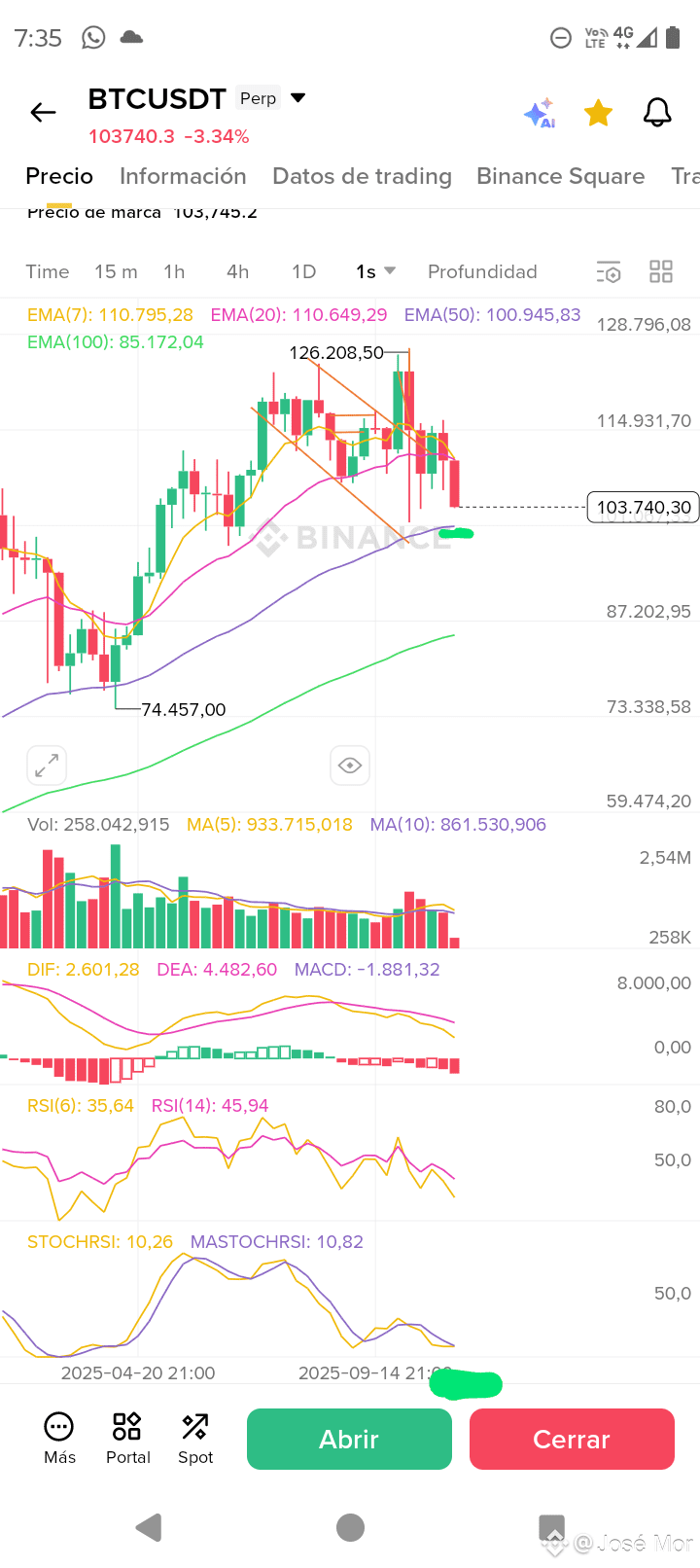The image size is (700, 1568).
Task: Tap the volume MA(5) label
Action: [x=269, y=825]
